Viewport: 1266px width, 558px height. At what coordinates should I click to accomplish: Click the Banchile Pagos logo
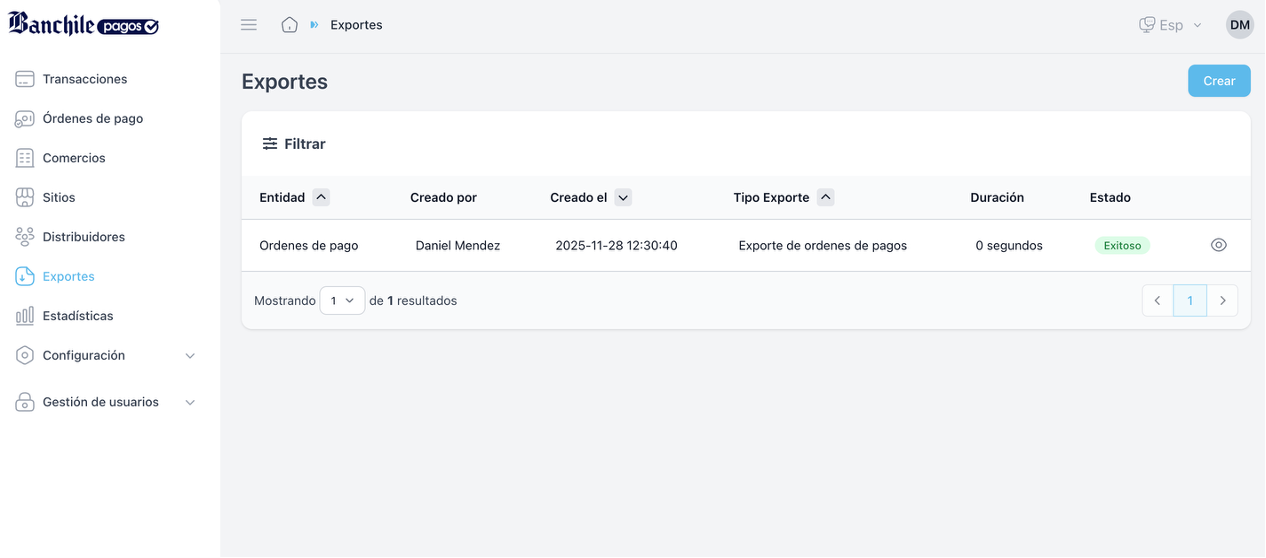83,24
